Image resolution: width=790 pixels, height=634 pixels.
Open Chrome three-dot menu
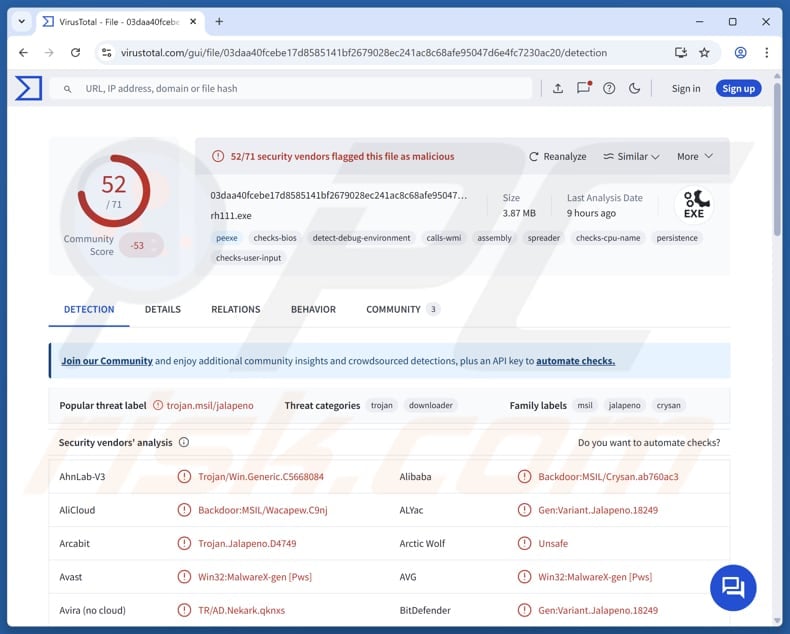pos(766,52)
